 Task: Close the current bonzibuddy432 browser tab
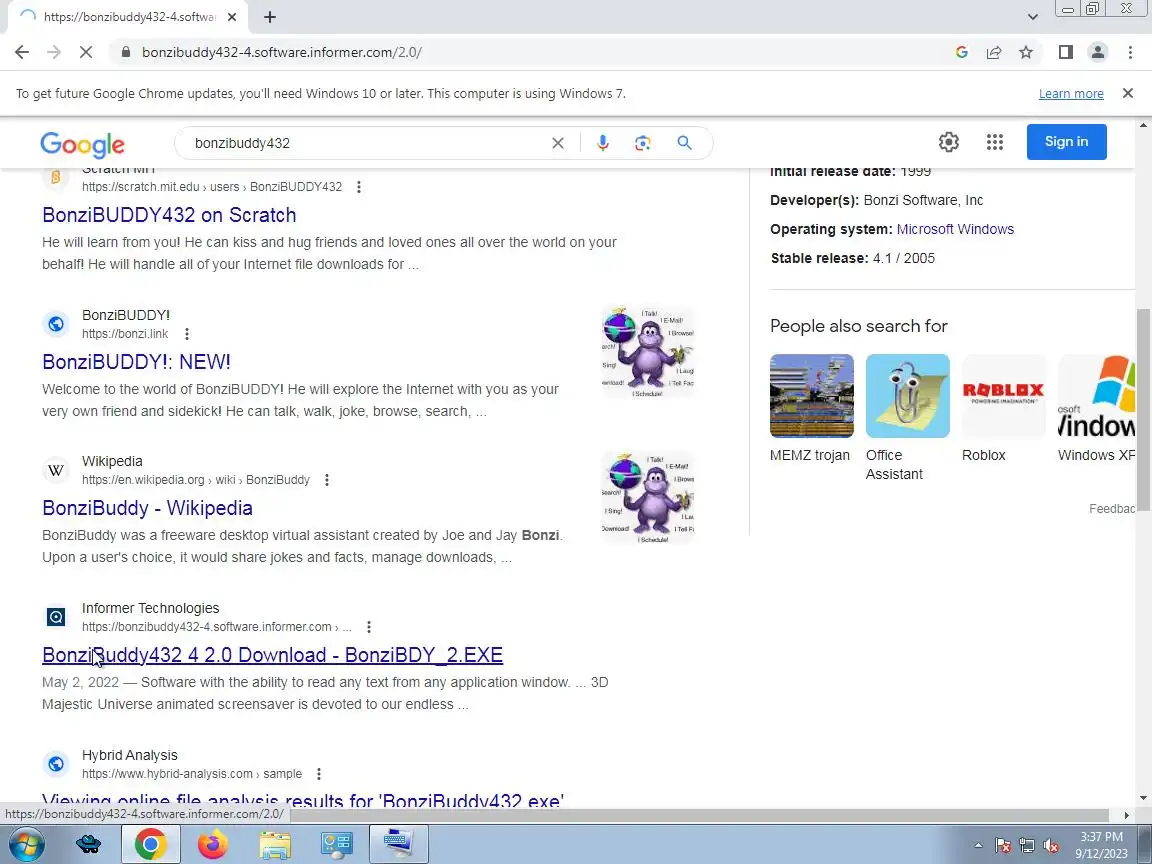coord(232,17)
